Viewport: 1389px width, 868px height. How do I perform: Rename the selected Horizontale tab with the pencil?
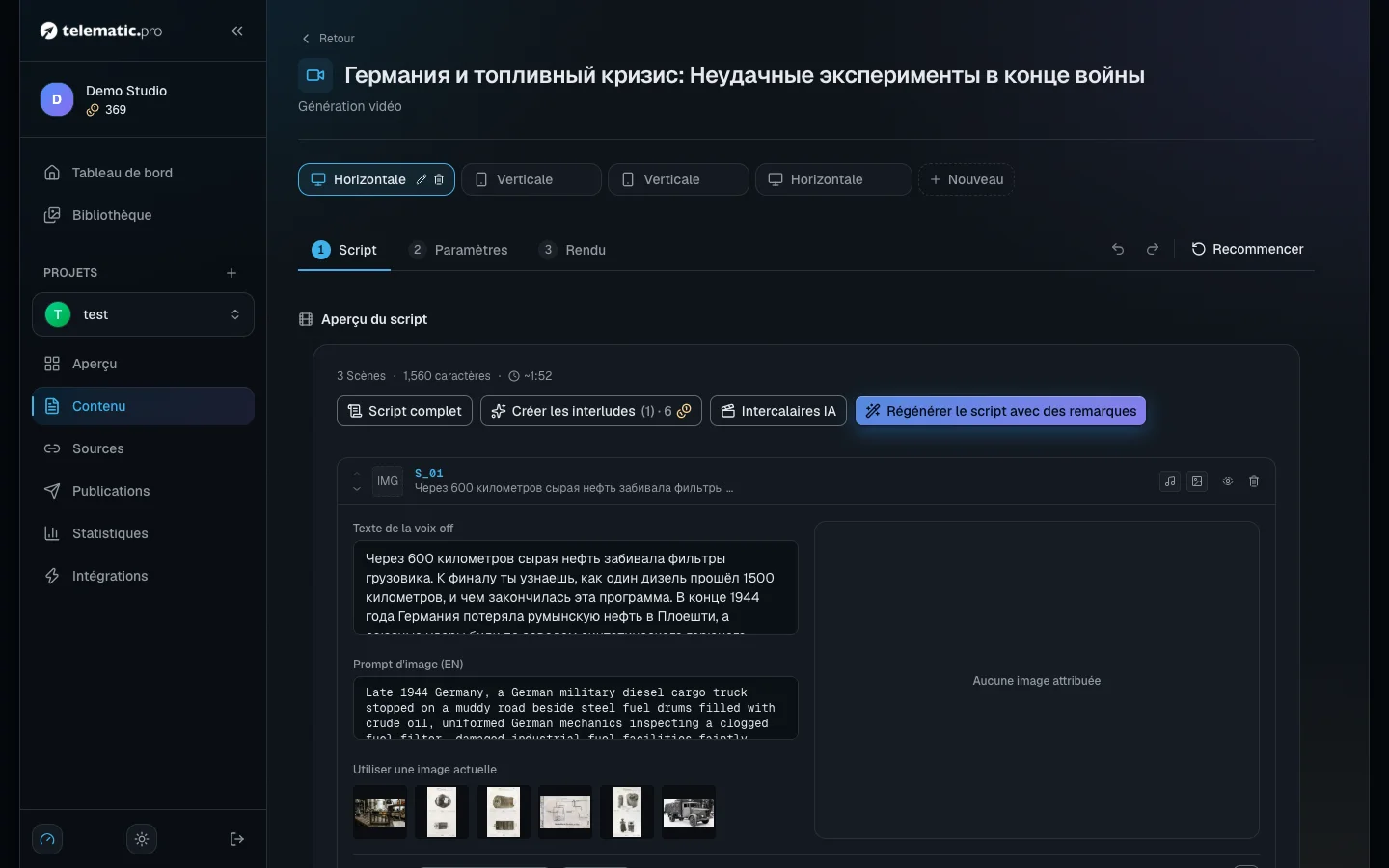pos(422,179)
